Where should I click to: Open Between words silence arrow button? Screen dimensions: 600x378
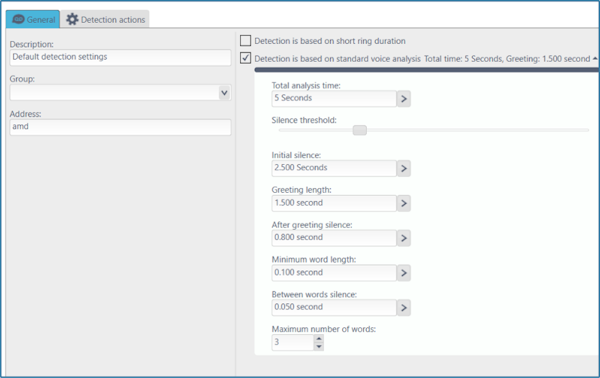click(404, 308)
